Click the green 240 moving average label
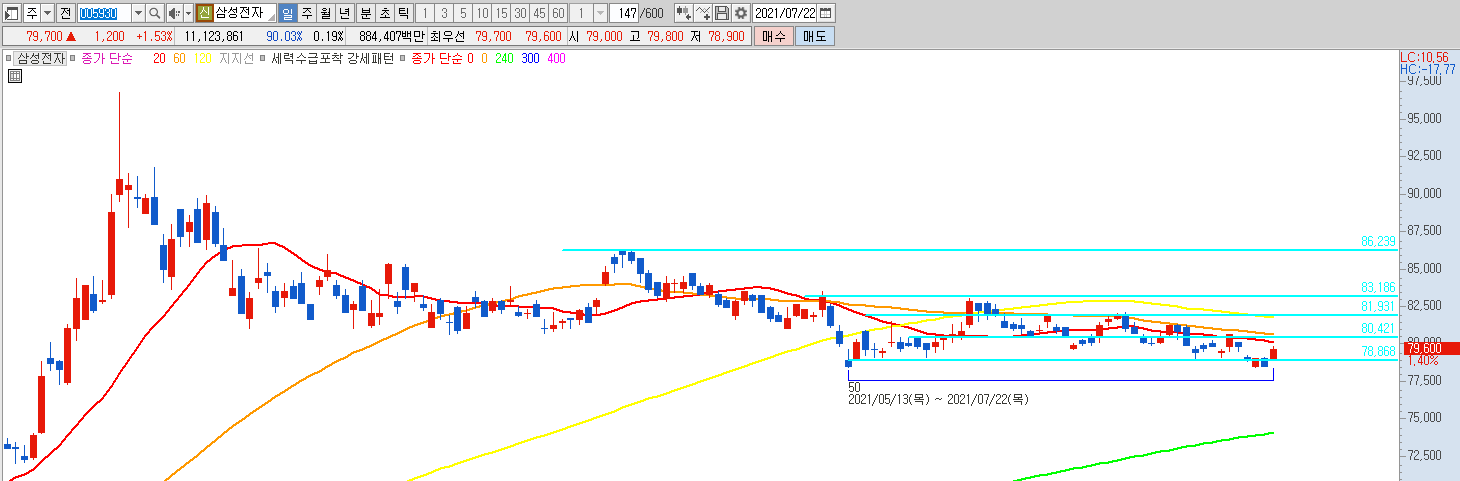Image resolution: width=1460 pixels, height=481 pixels. (504, 59)
